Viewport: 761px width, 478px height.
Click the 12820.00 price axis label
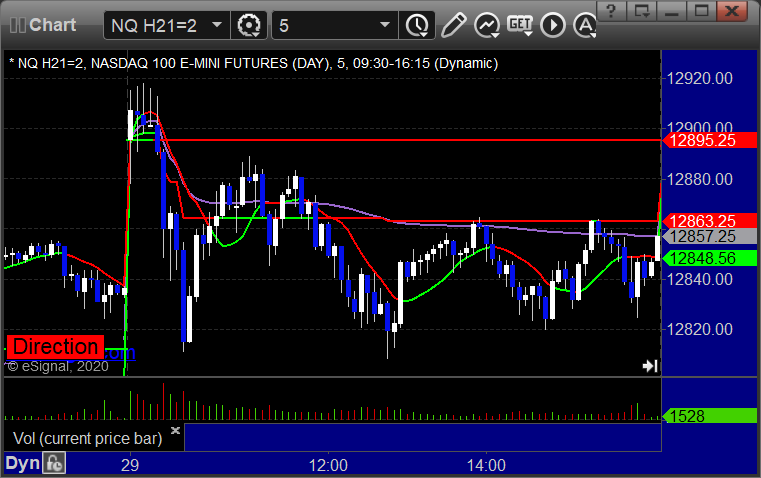coord(699,330)
